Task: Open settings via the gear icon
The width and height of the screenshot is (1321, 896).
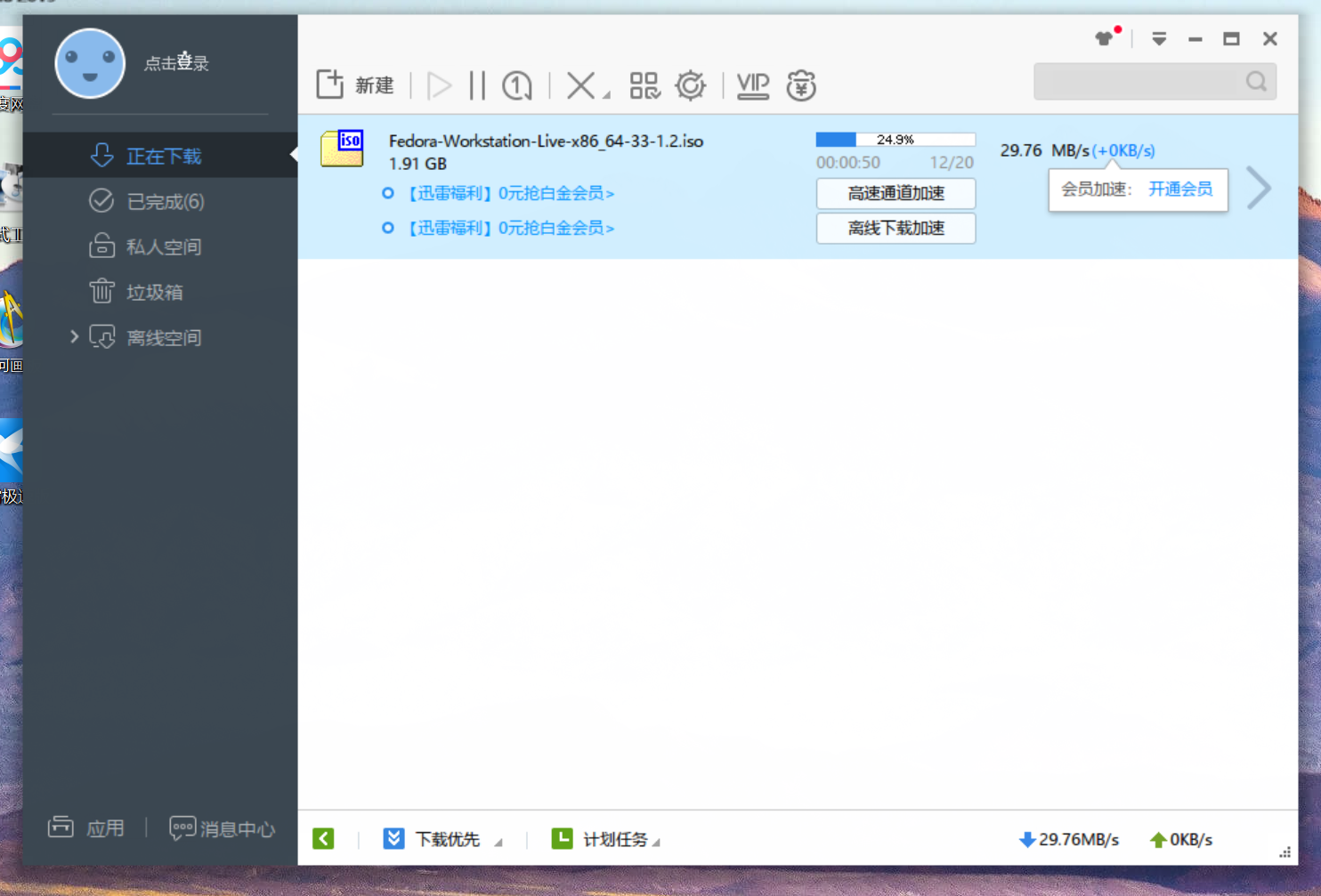Action: point(690,85)
